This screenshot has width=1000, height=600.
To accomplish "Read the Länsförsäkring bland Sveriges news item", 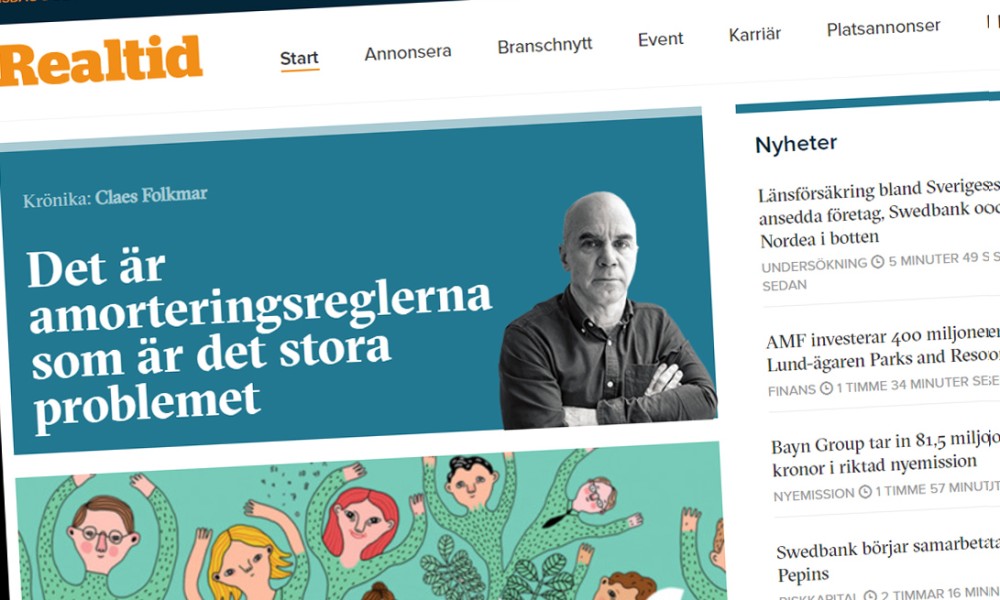I will tap(878, 215).
